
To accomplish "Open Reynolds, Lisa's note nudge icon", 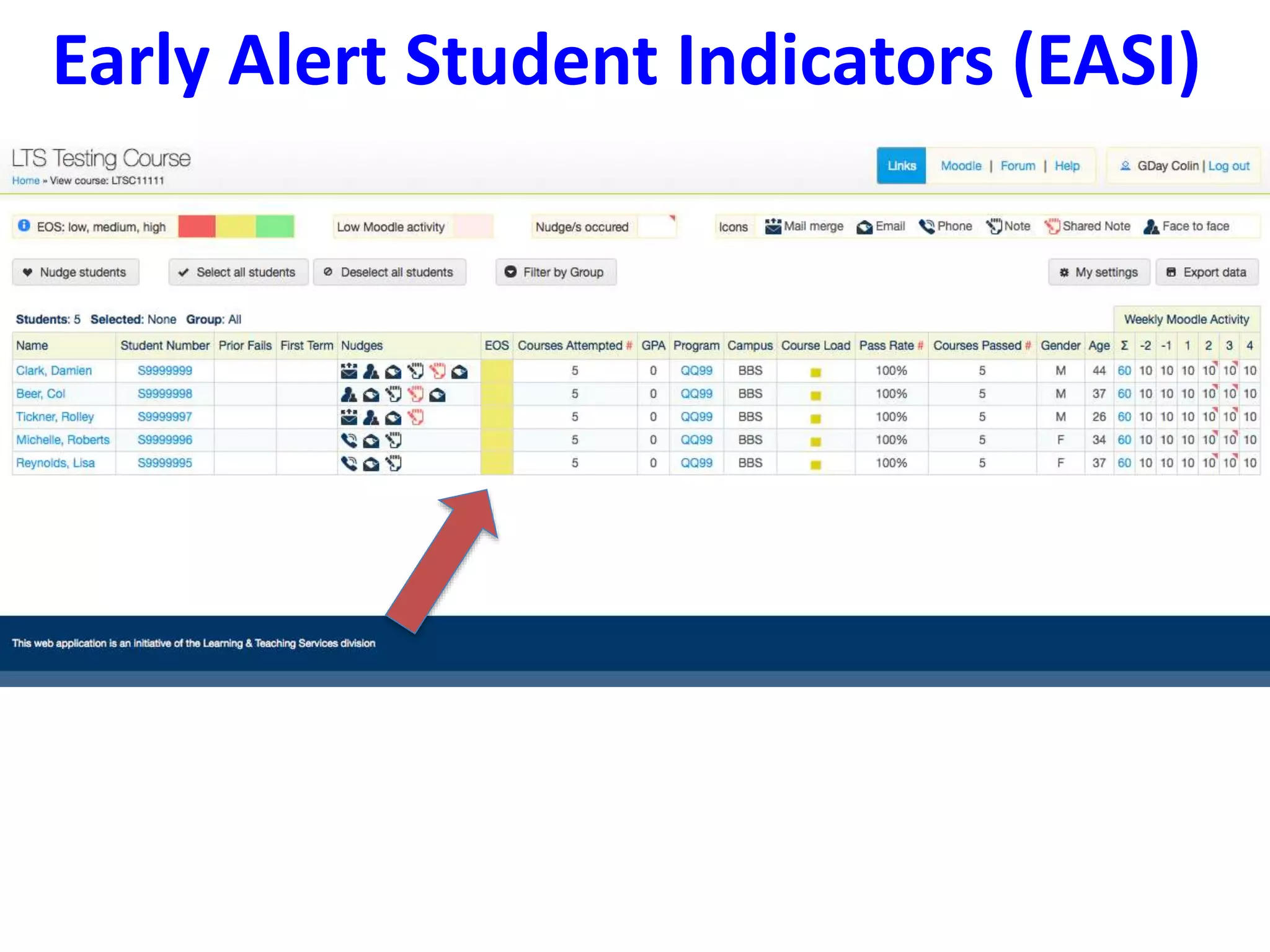I will tap(393, 464).
